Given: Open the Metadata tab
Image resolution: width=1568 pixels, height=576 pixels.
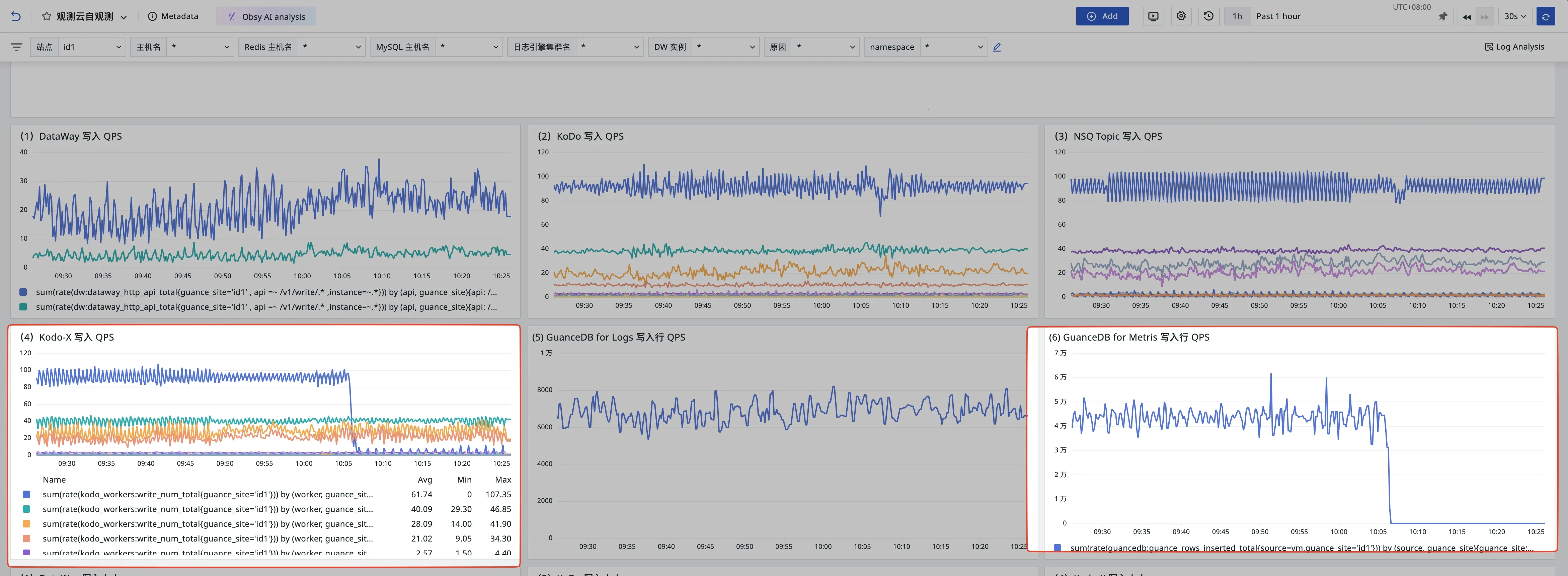Looking at the screenshot, I should click(173, 16).
